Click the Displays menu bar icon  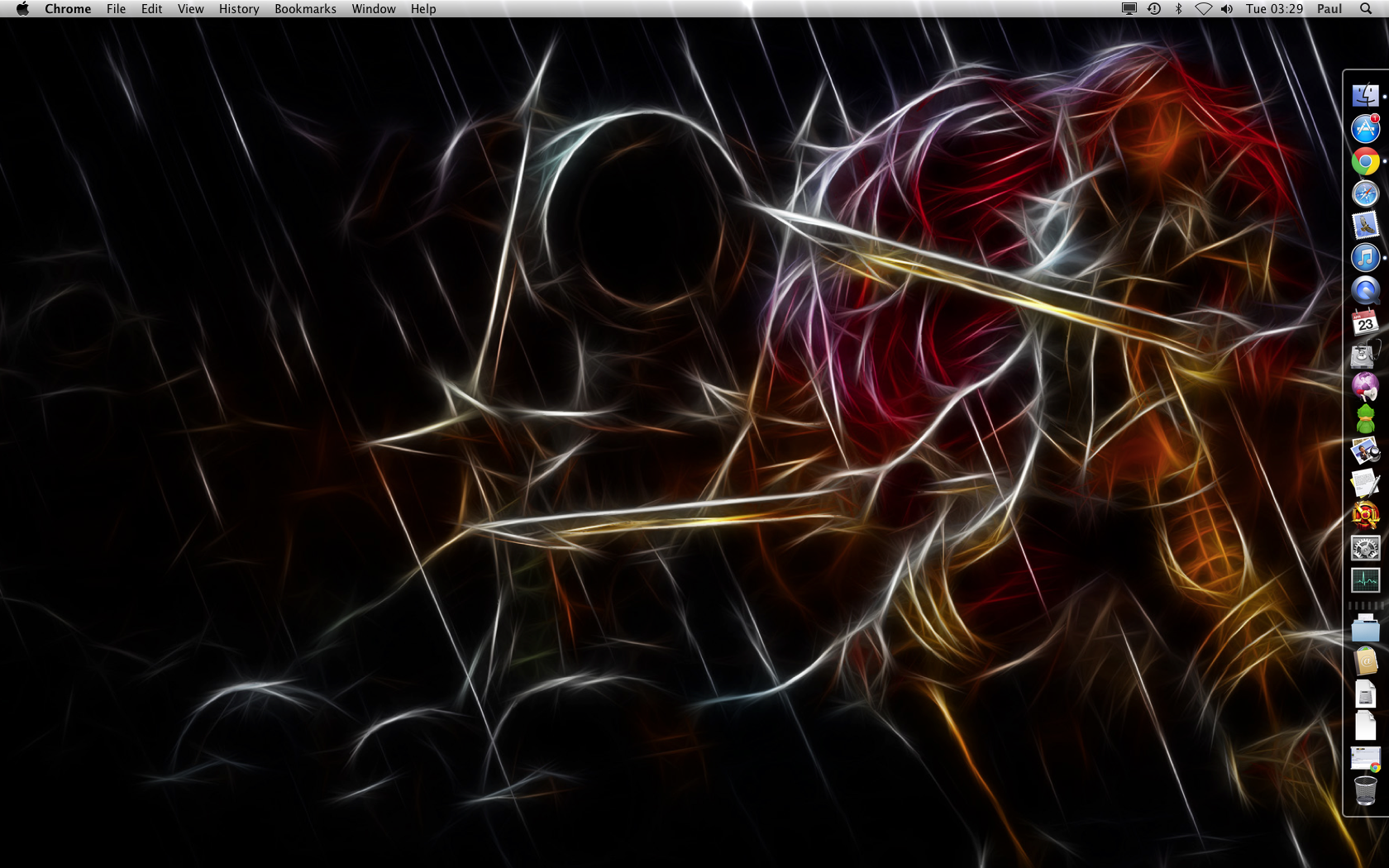click(1129, 8)
